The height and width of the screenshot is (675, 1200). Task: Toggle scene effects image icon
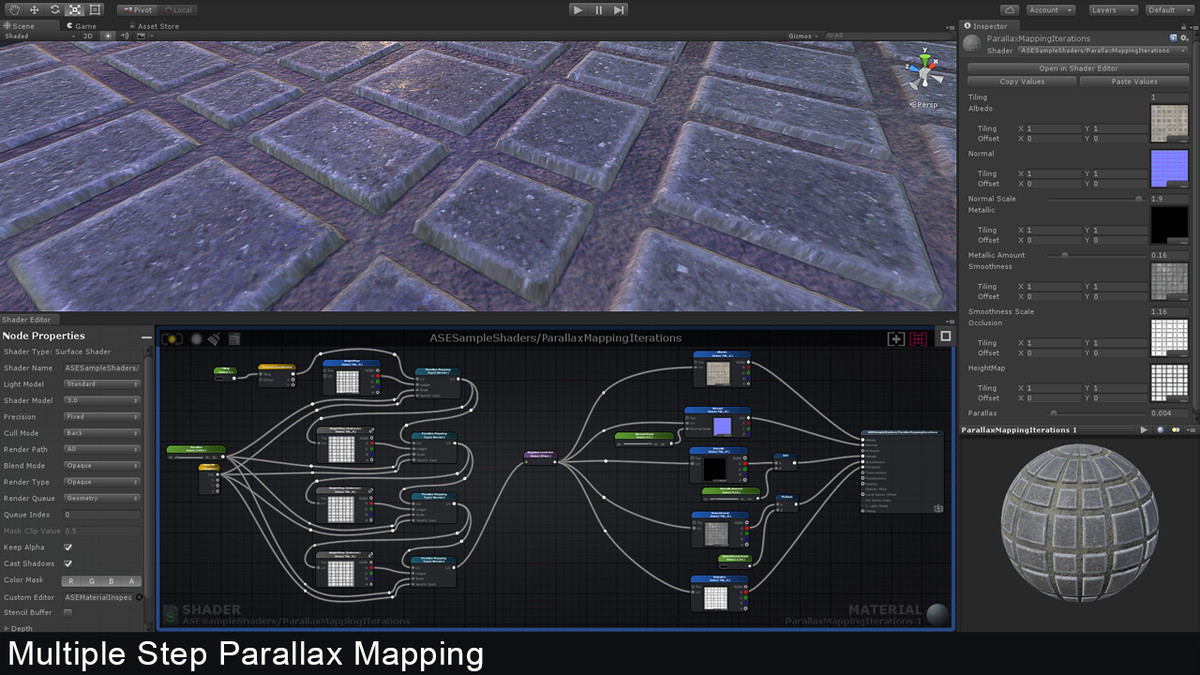[x=141, y=36]
